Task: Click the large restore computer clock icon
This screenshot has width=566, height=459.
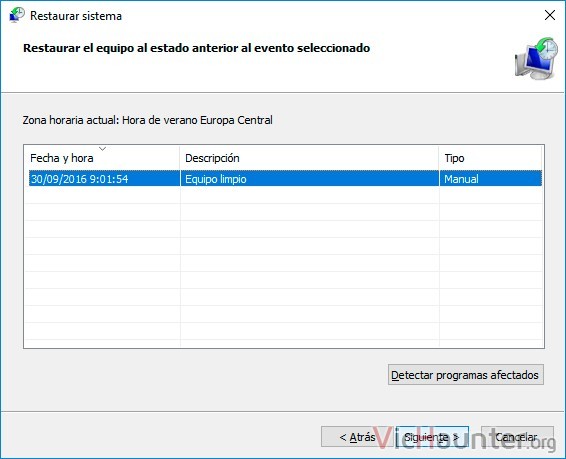Action: click(x=536, y=58)
